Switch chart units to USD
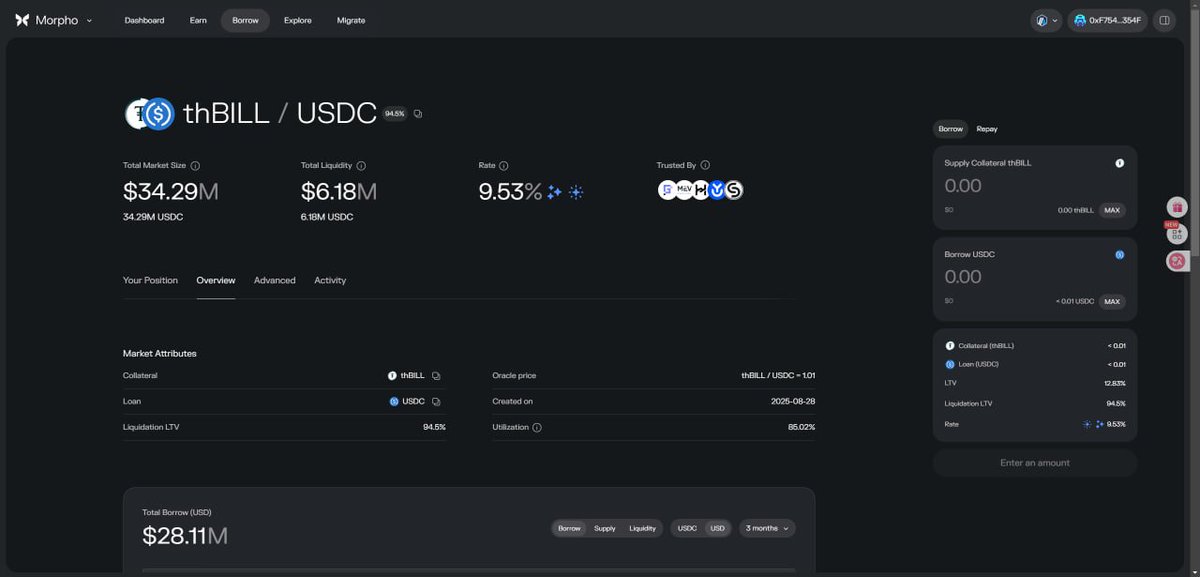1200x577 pixels. pyautogui.click(x=717, y=528)
